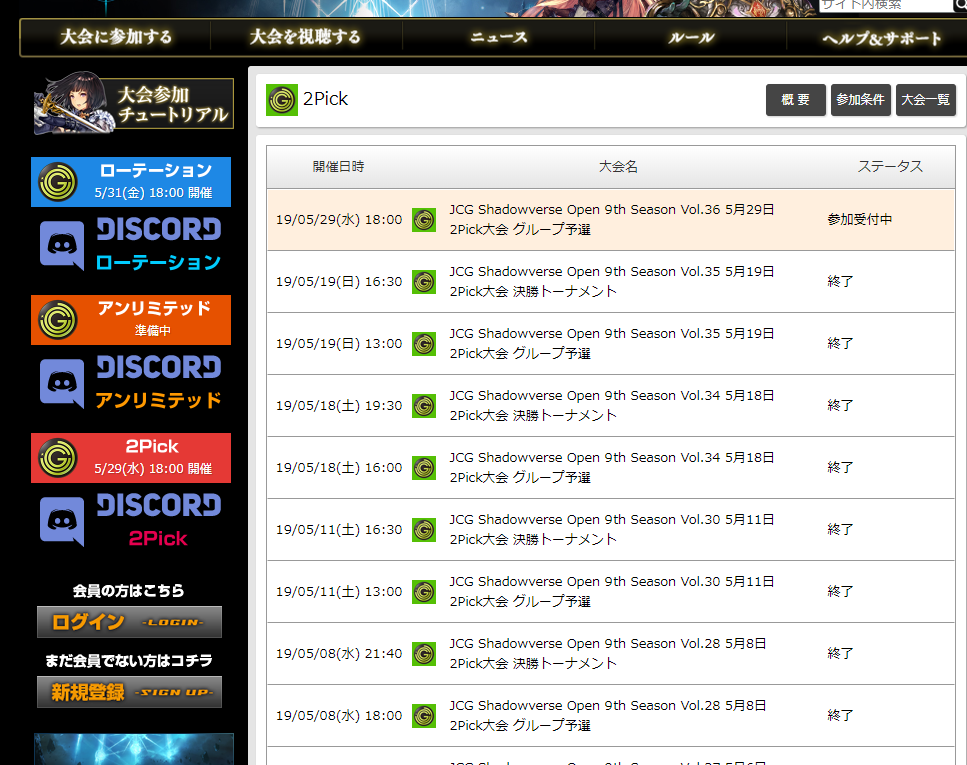
Task: Click 終了 status in 19/05/19 16:30 row
Action: pyautogui.click(x=840, y=281)
